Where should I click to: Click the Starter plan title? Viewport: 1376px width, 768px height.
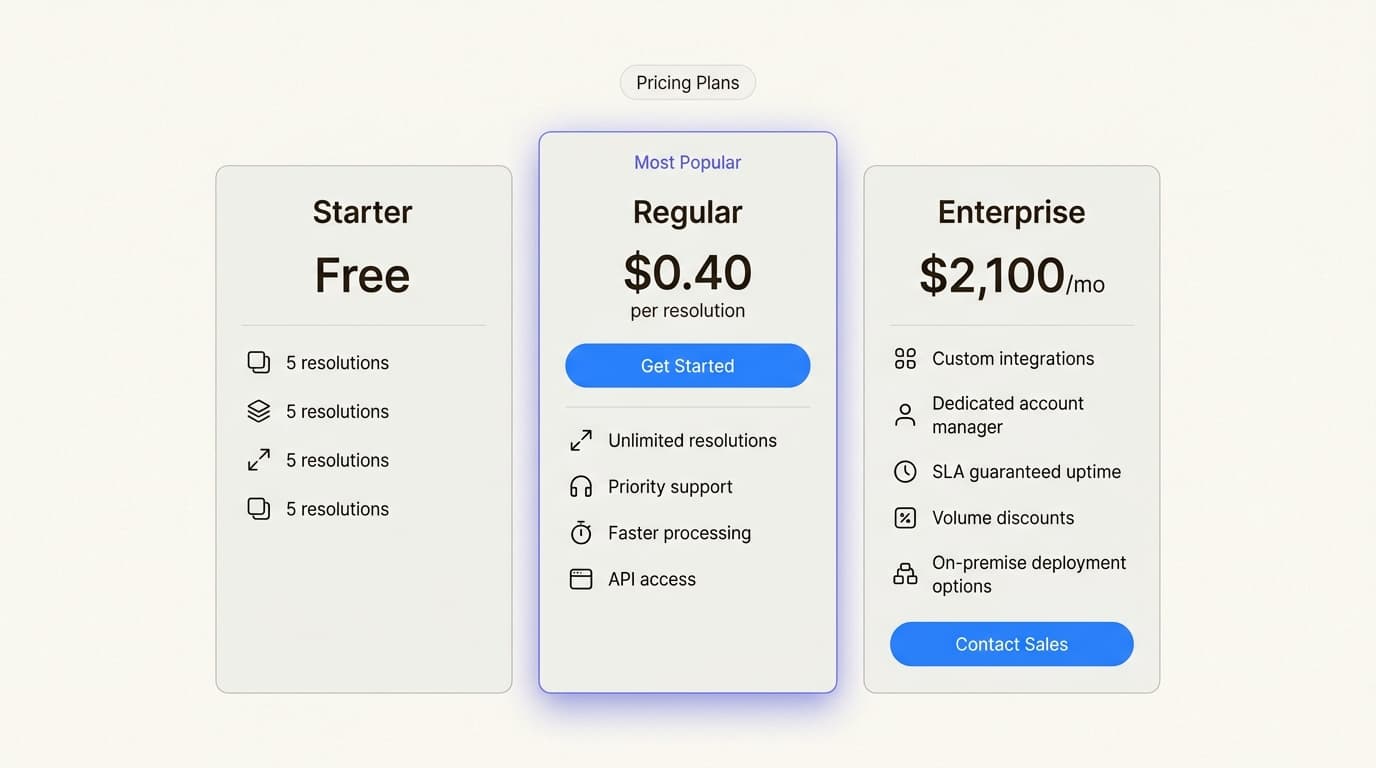(362, 212)
